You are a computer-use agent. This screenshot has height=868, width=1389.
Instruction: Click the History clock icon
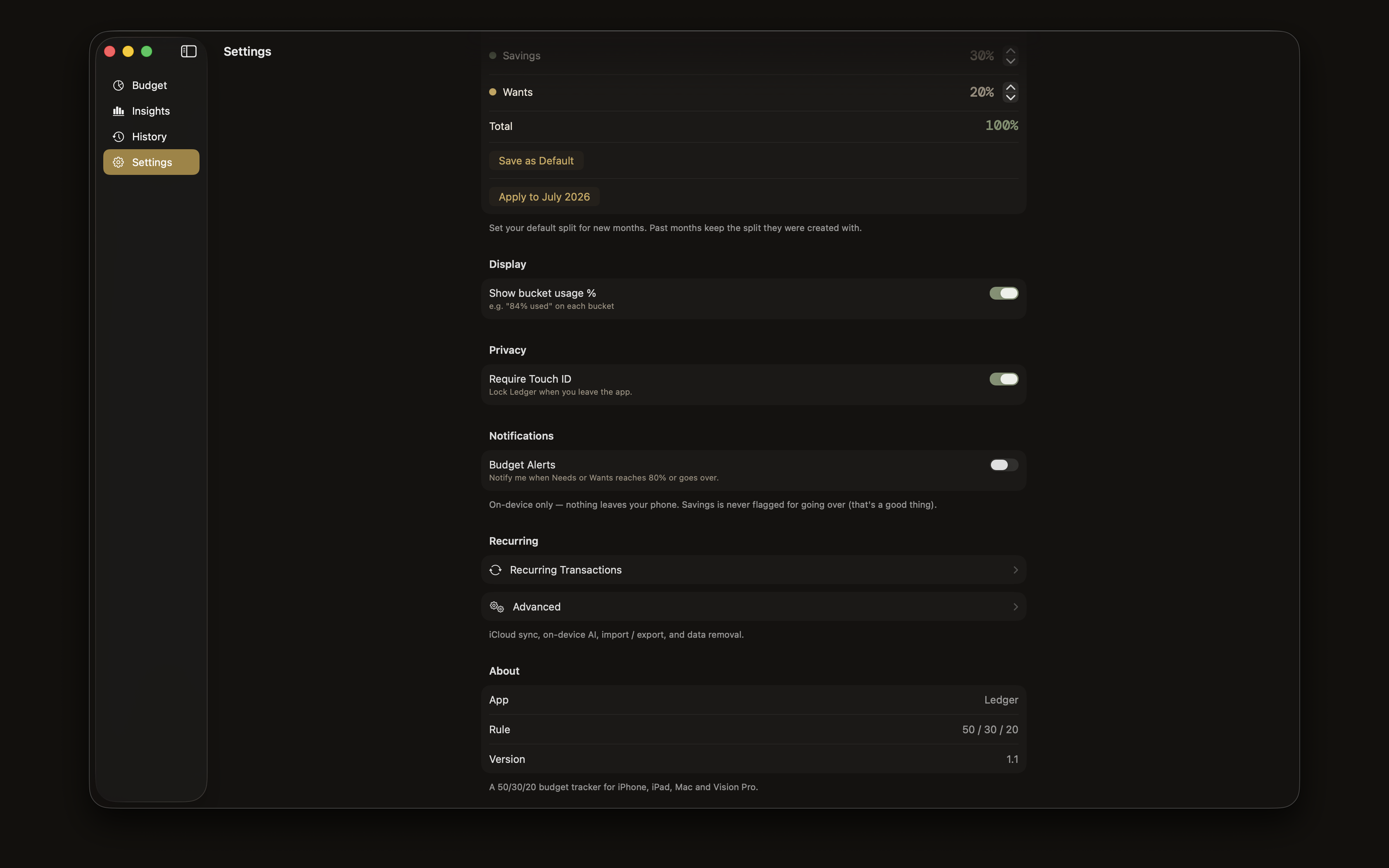click(118, 136)
